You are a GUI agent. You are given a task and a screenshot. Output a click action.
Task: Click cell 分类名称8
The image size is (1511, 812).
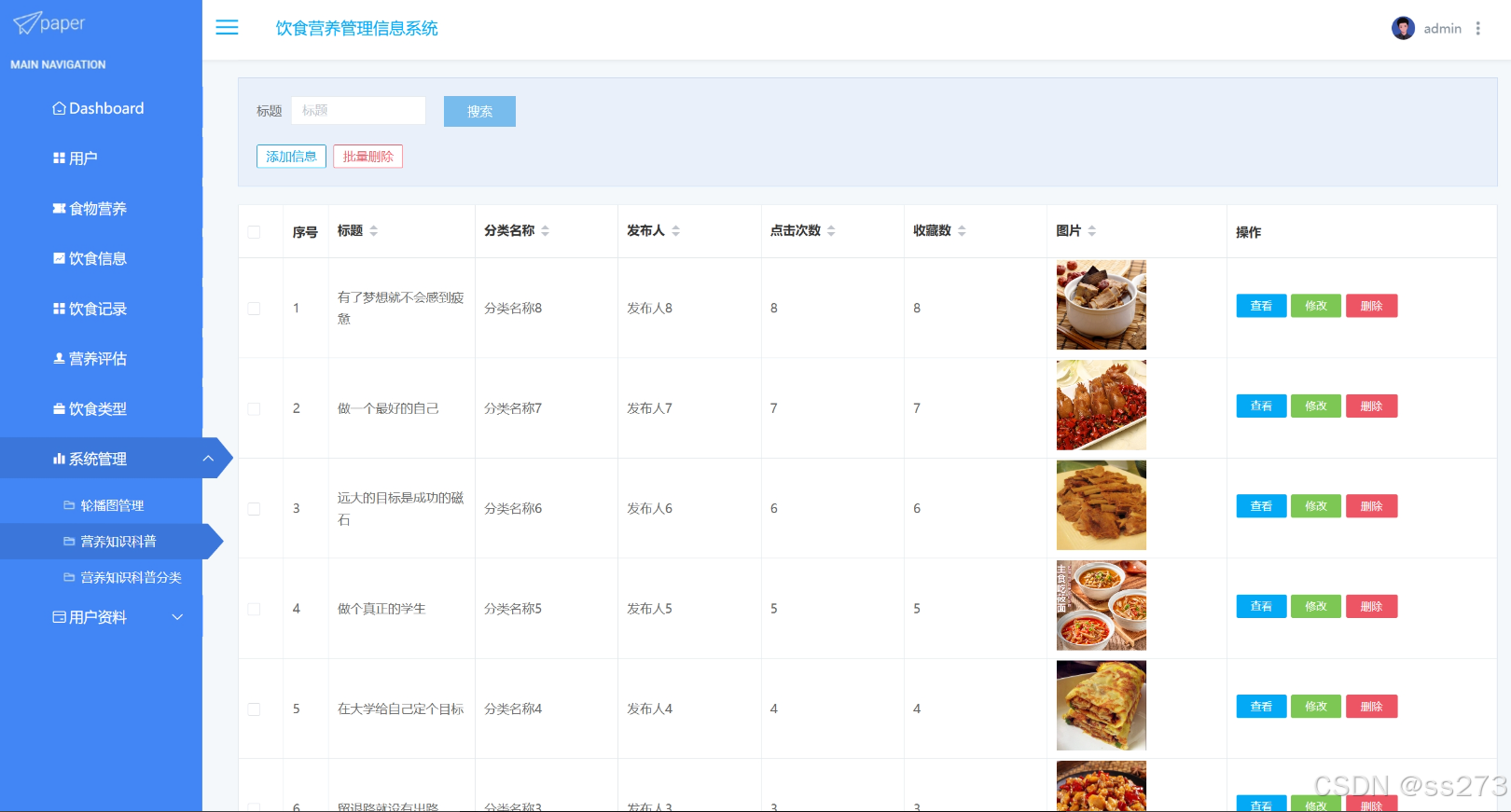(x=513, y=309)
